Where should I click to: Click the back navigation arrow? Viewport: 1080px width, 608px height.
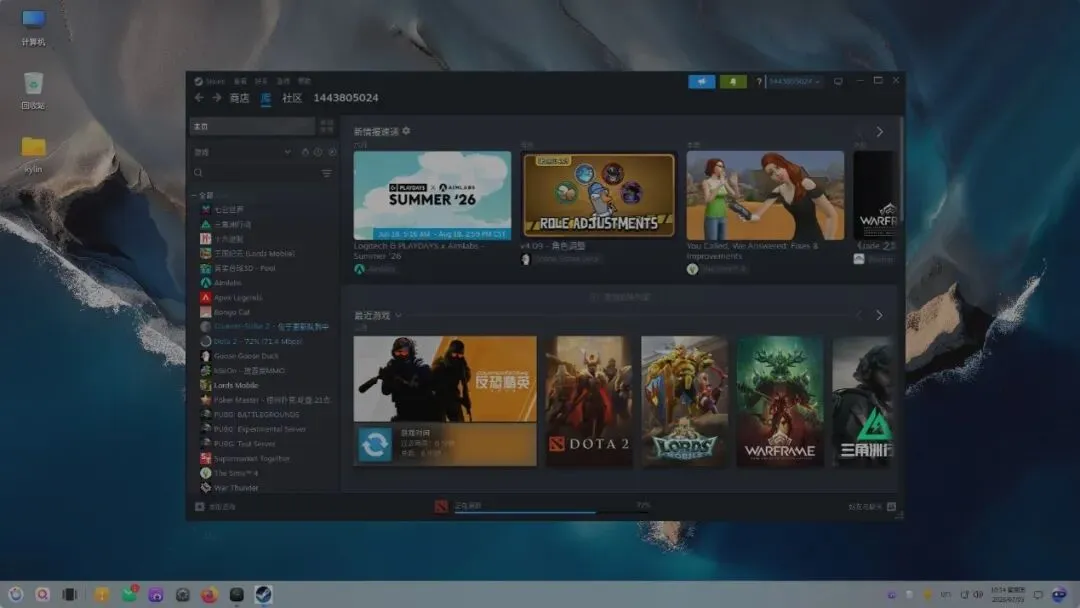[x=199, y=98]
